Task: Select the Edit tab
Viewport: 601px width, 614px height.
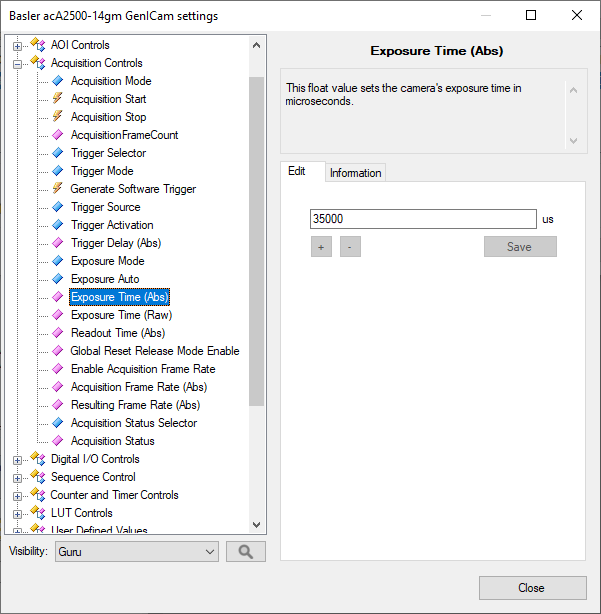Action: point(297,171)
